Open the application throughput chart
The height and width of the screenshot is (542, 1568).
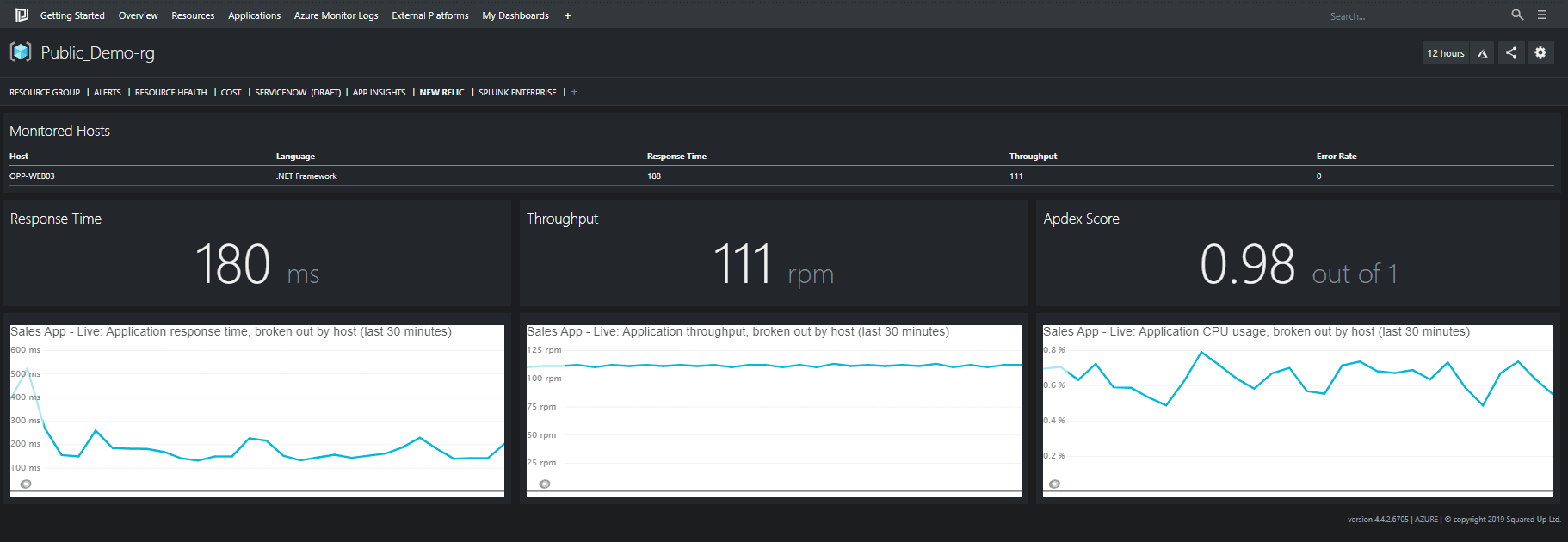(x=774, y=411)
